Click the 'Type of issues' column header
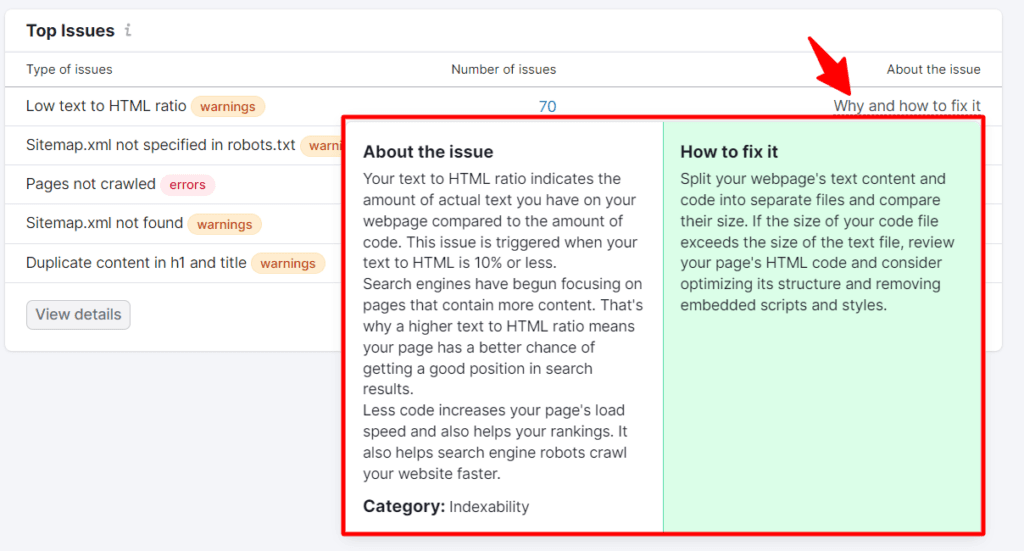Screen dimensions: 1024x551 (x=69, y=69)
